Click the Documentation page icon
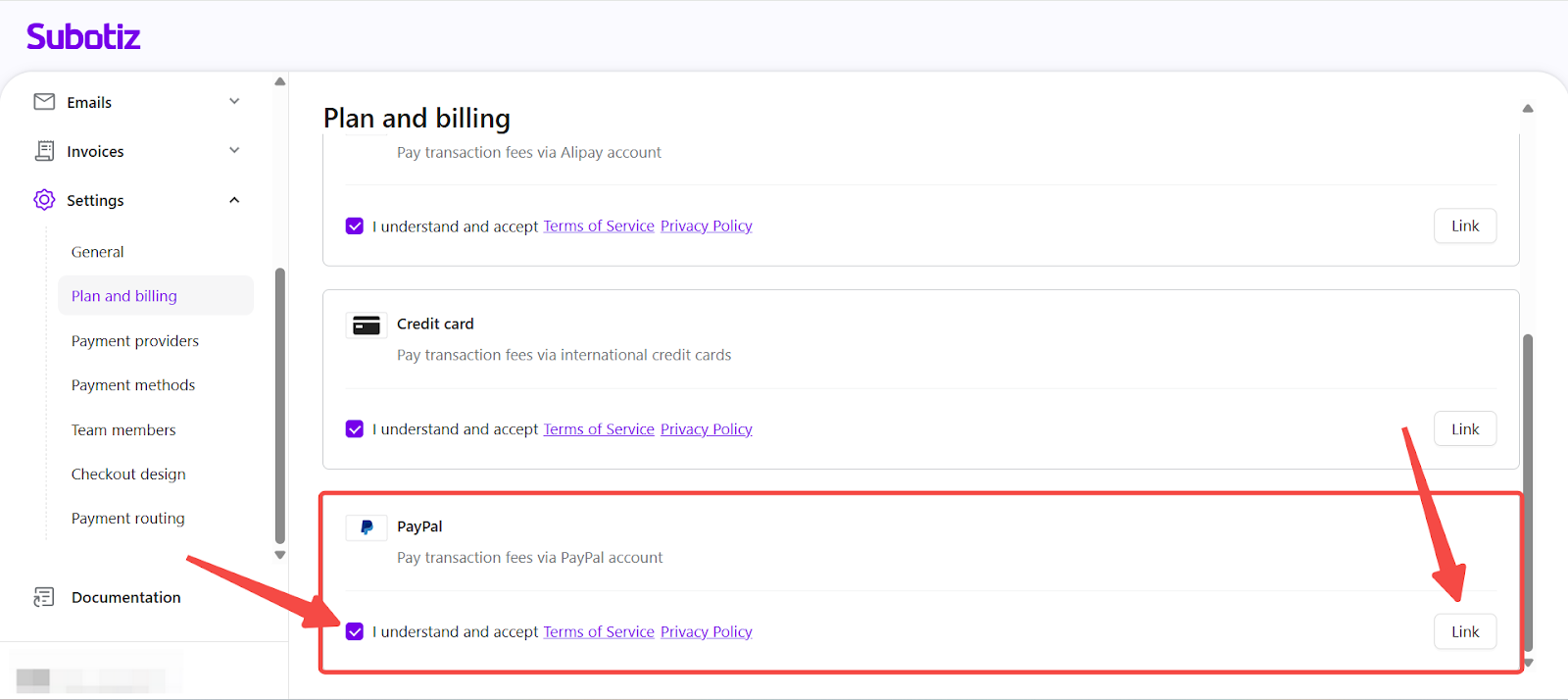The width and height of the screenshot is (1568, 700). click(44, 597)
